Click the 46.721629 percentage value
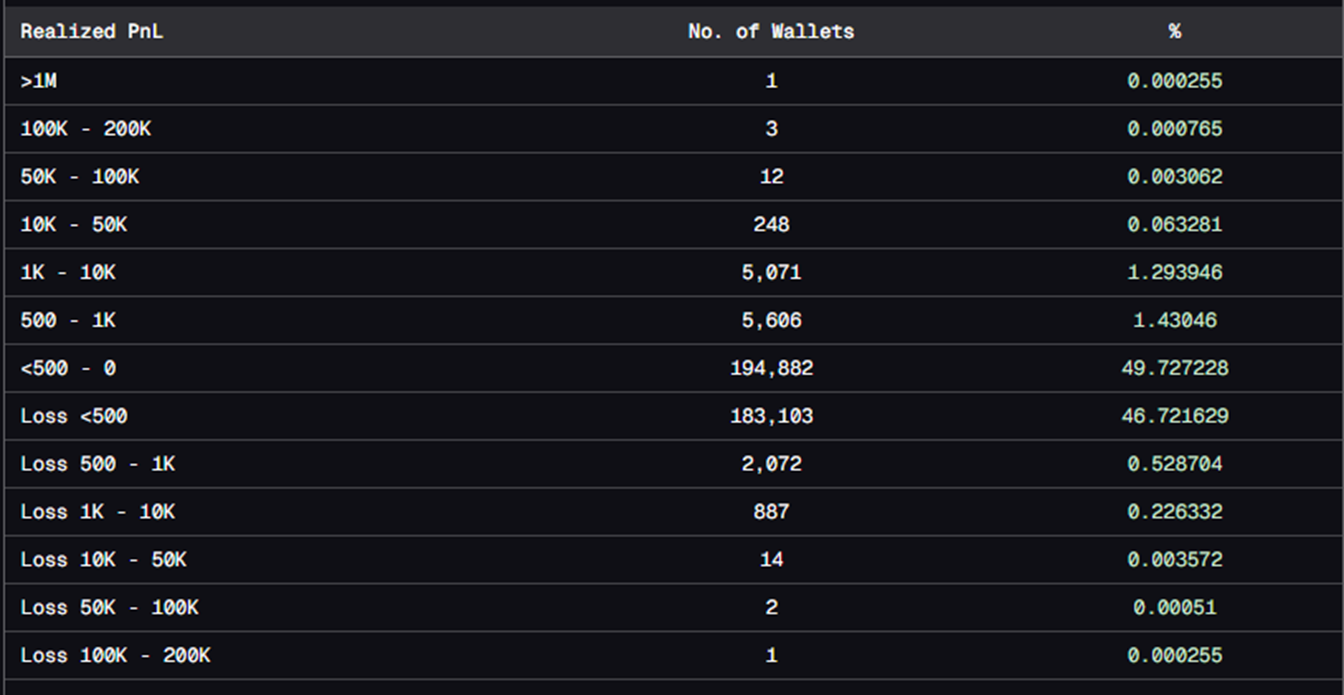 1174,416
